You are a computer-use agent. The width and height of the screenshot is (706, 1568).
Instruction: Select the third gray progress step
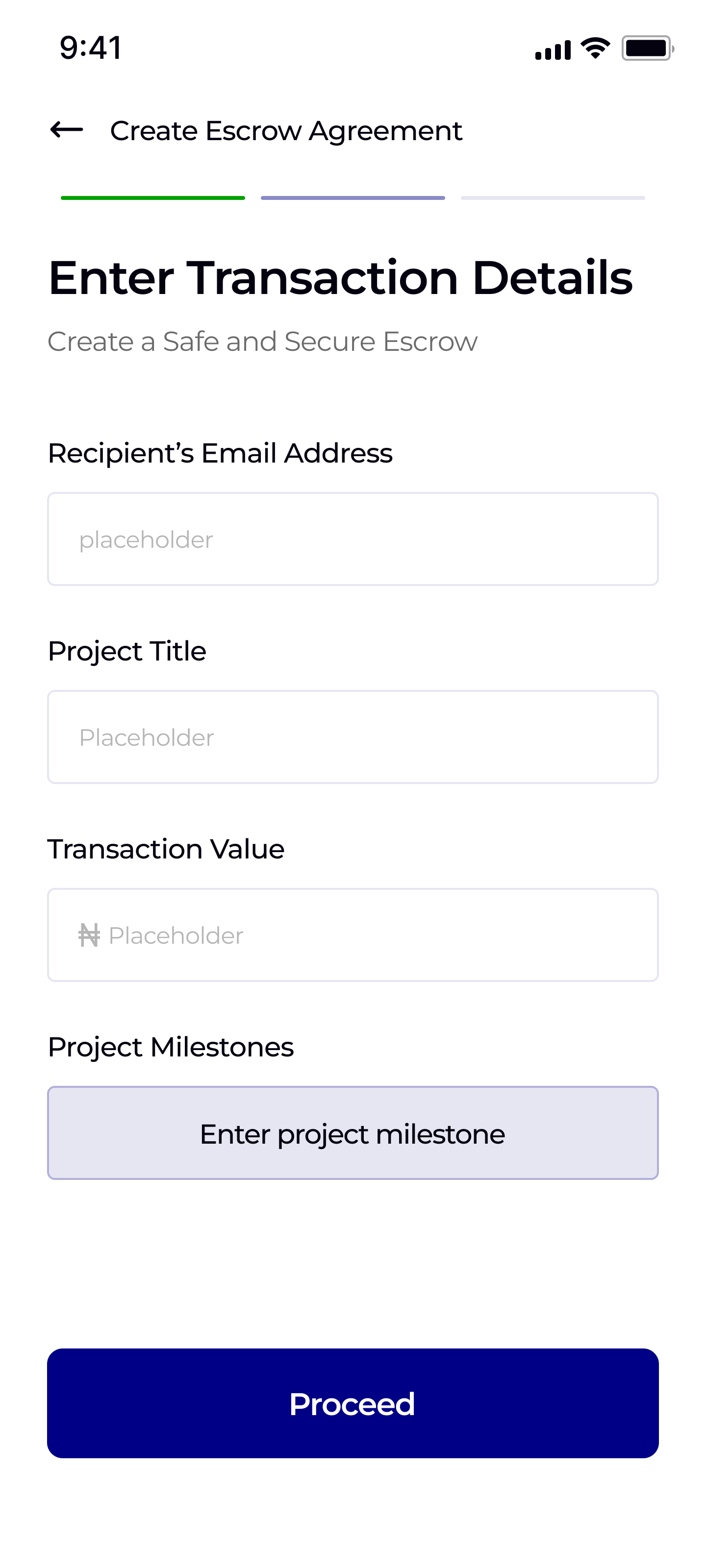coord(553,198)
